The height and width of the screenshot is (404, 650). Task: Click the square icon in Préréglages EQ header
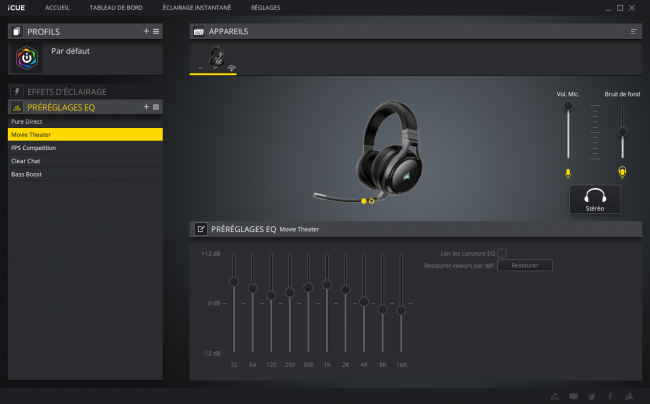pos(156,107)
